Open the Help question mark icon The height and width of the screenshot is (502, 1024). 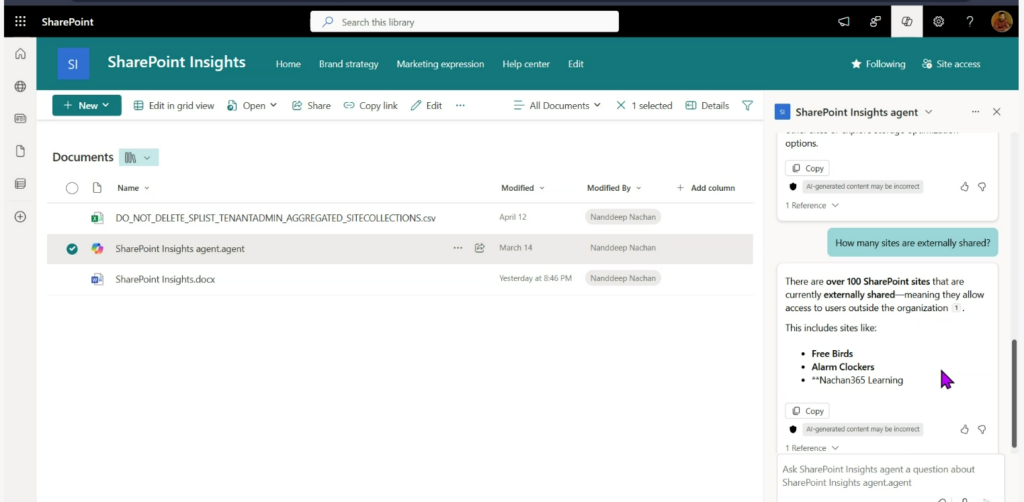tap(969, 22)
